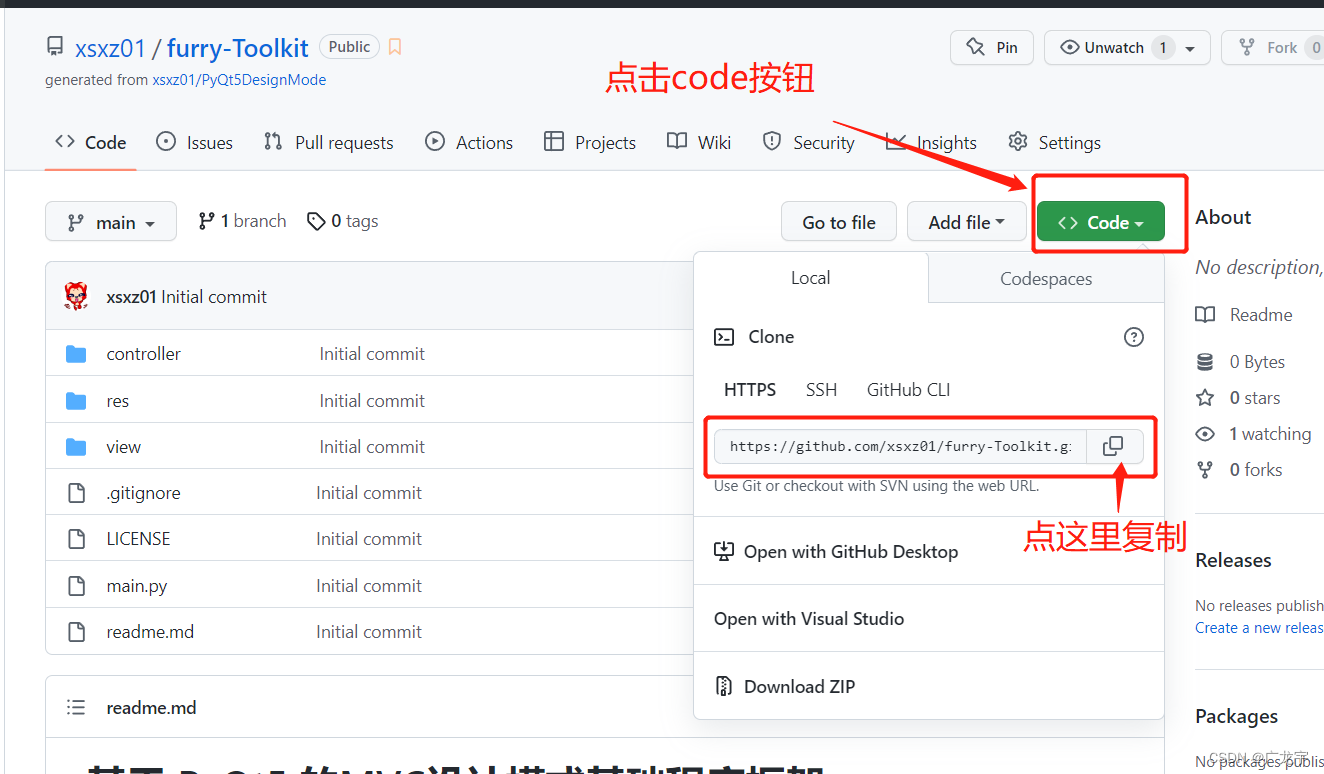Click the controller folder icon
This screenshot has height=774, width=1324.
click(76, 354)
